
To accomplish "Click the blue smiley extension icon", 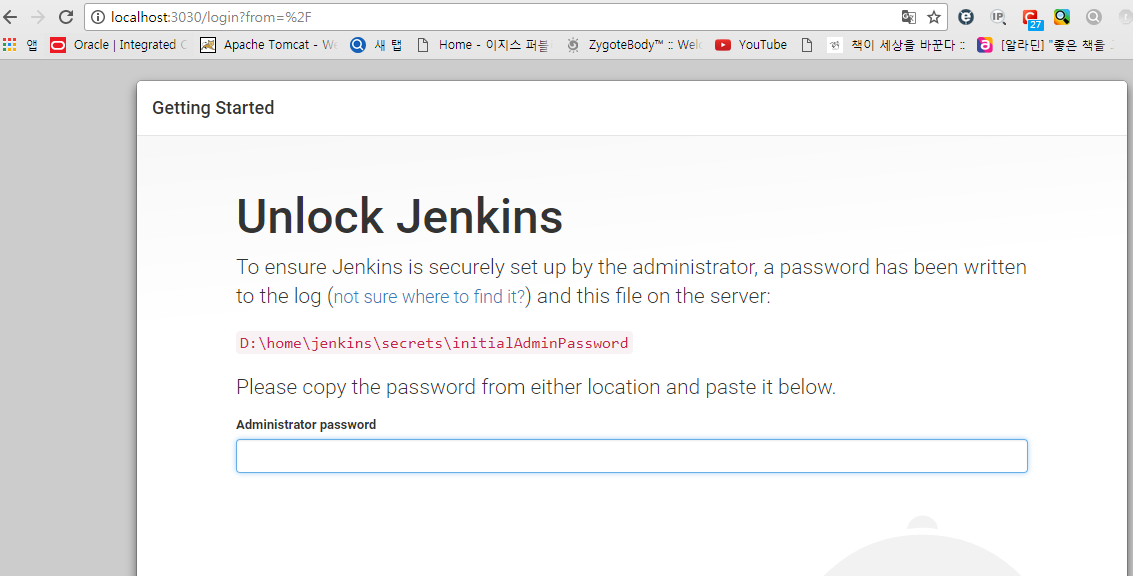I will [x=966, y=17].
